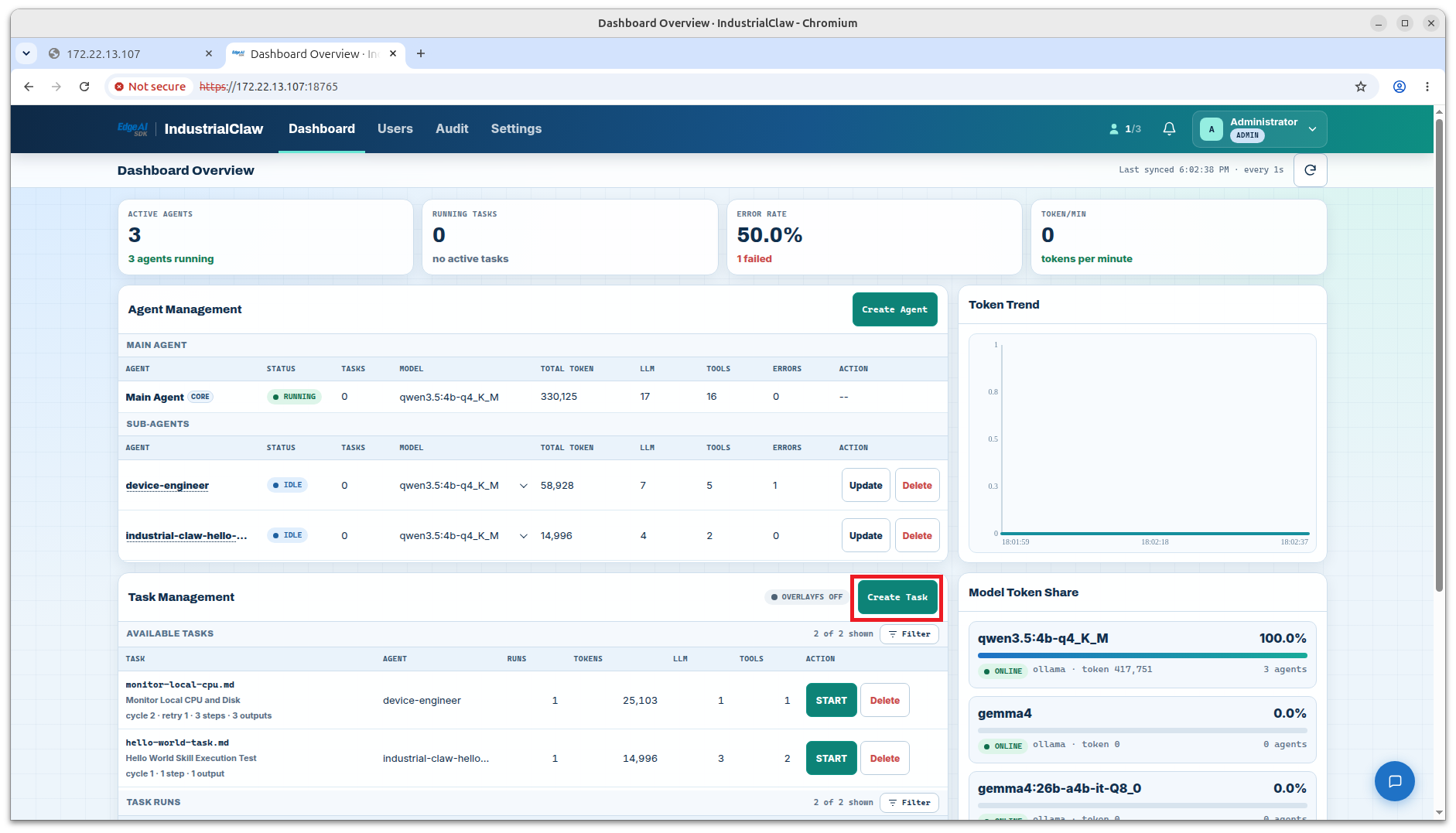Delete the device-engineer agent

pyautogui.click(x=917, y=486)
